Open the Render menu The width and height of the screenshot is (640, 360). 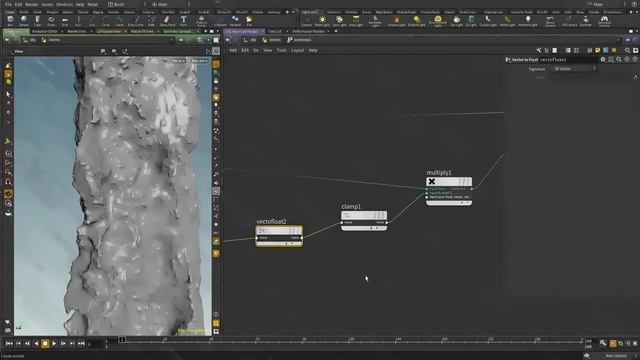click(x=31, y=4)
